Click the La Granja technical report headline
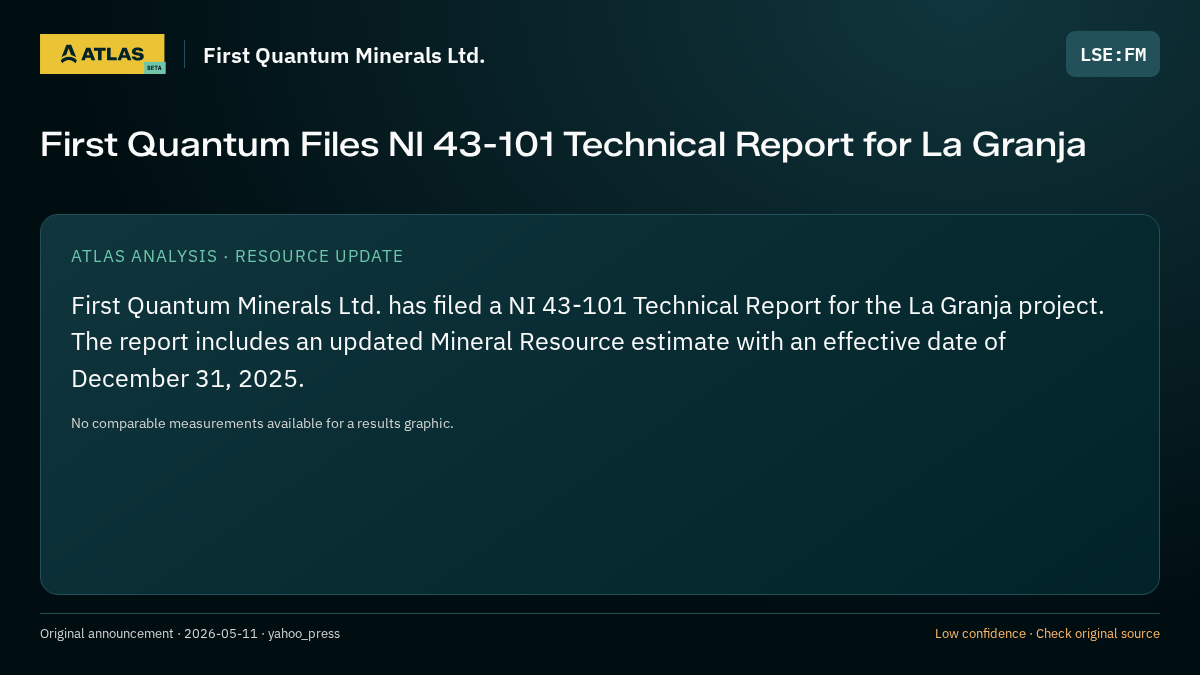Viewport: 1200px width, 675px height. click(x=563, y=145)
